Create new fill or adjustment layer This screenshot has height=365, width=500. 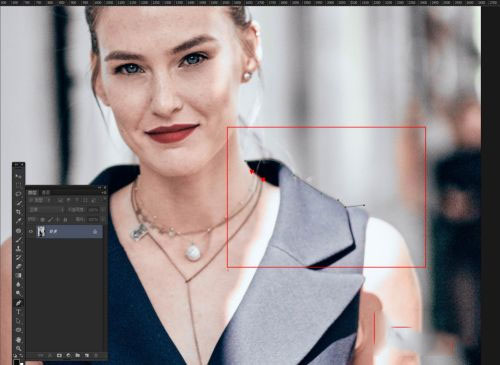click(x=68, y=355)
